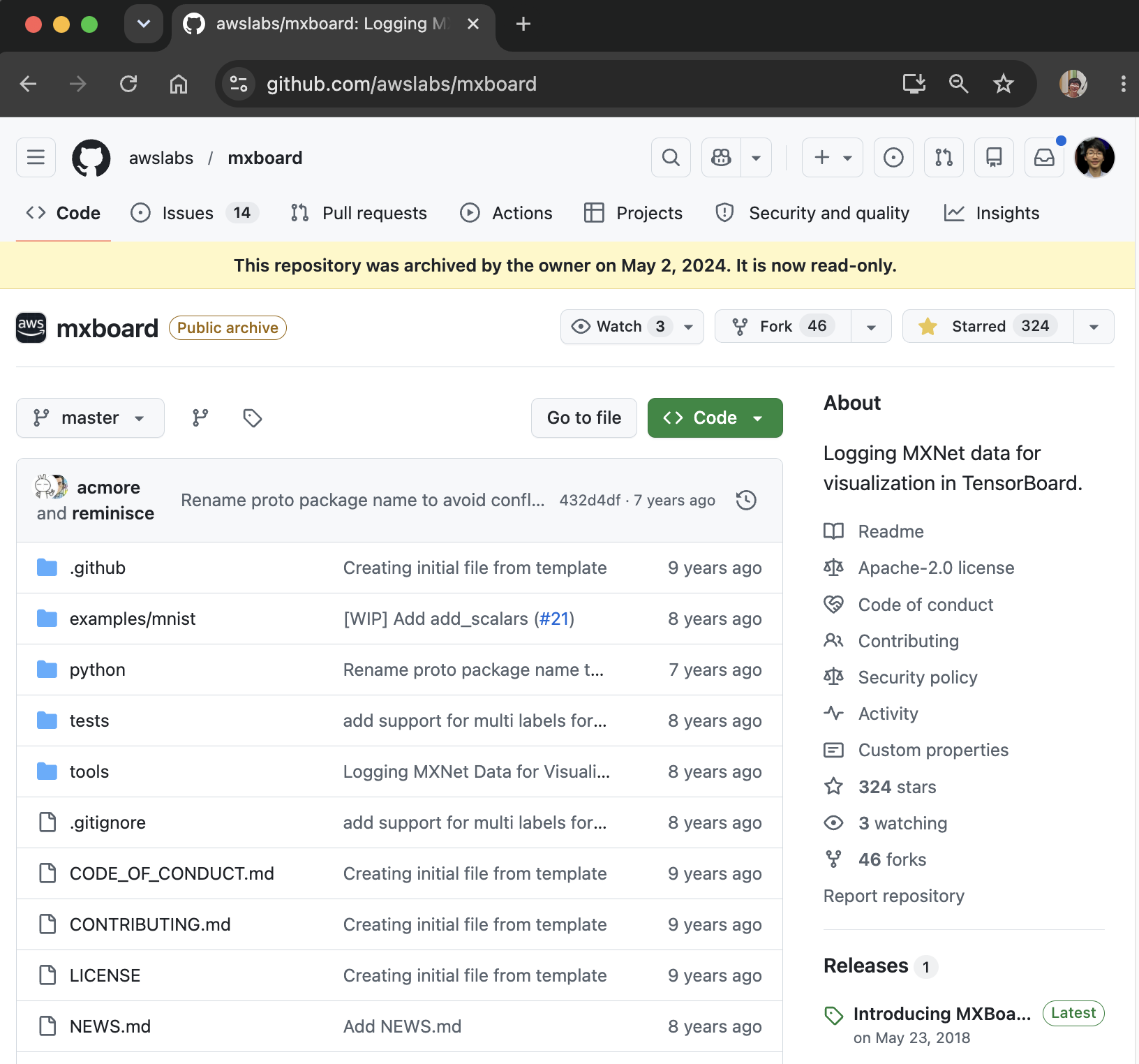Open the GitHub homepage via Octocat logo
Screen dimensions: 1139x1064
tap(91, 158)
